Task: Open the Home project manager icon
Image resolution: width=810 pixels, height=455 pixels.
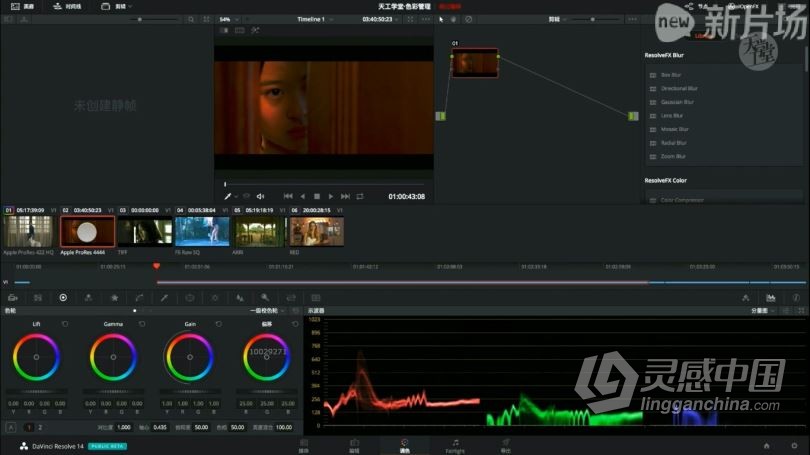Action: click(767, 446)
